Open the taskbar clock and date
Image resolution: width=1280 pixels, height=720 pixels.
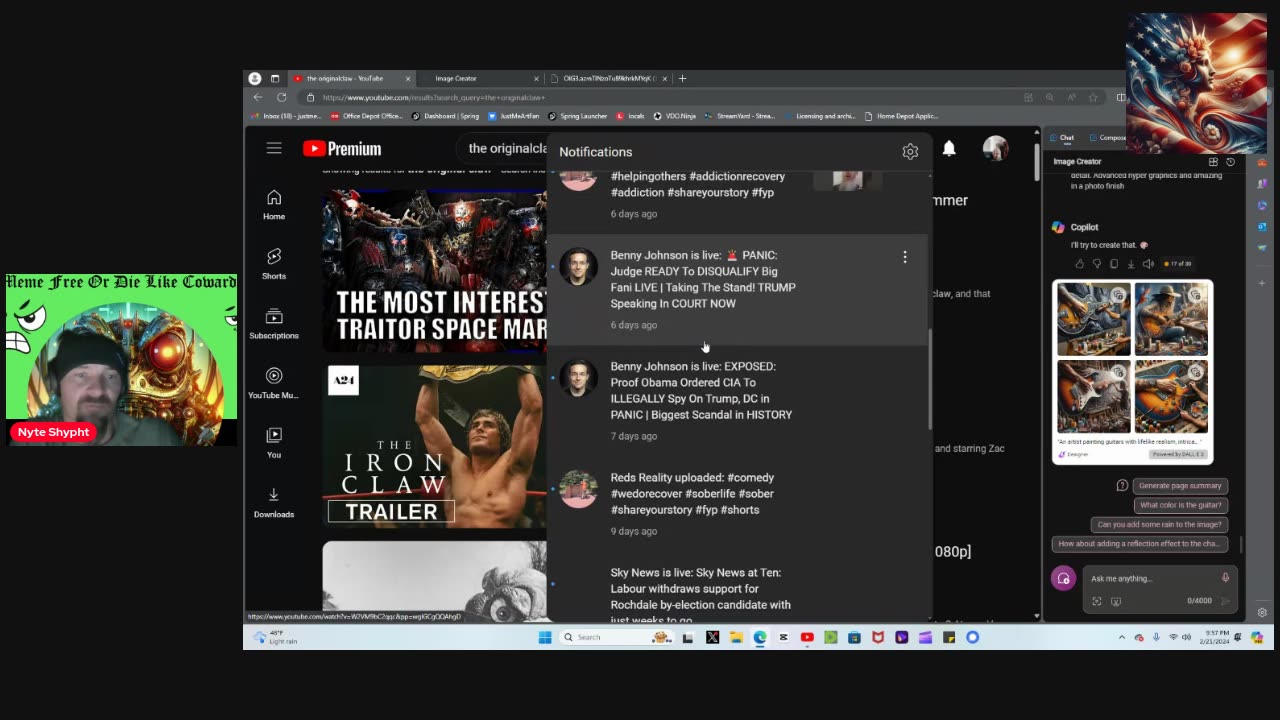1215,637
